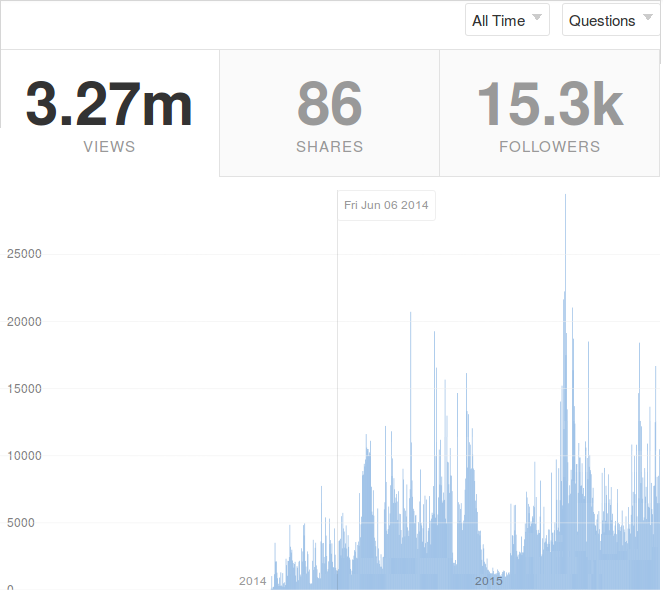Click the 15.3k followers figure

click(549, 105)
